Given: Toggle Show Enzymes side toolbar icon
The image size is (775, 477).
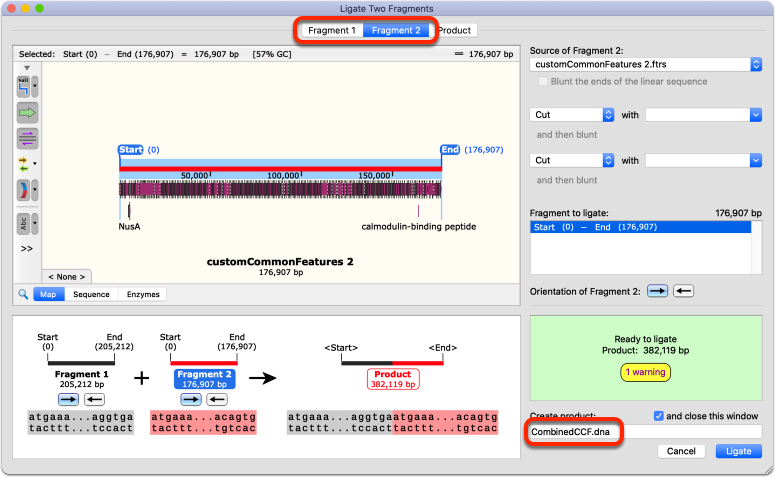Looking at the screenshot, I should pos(23,87).
